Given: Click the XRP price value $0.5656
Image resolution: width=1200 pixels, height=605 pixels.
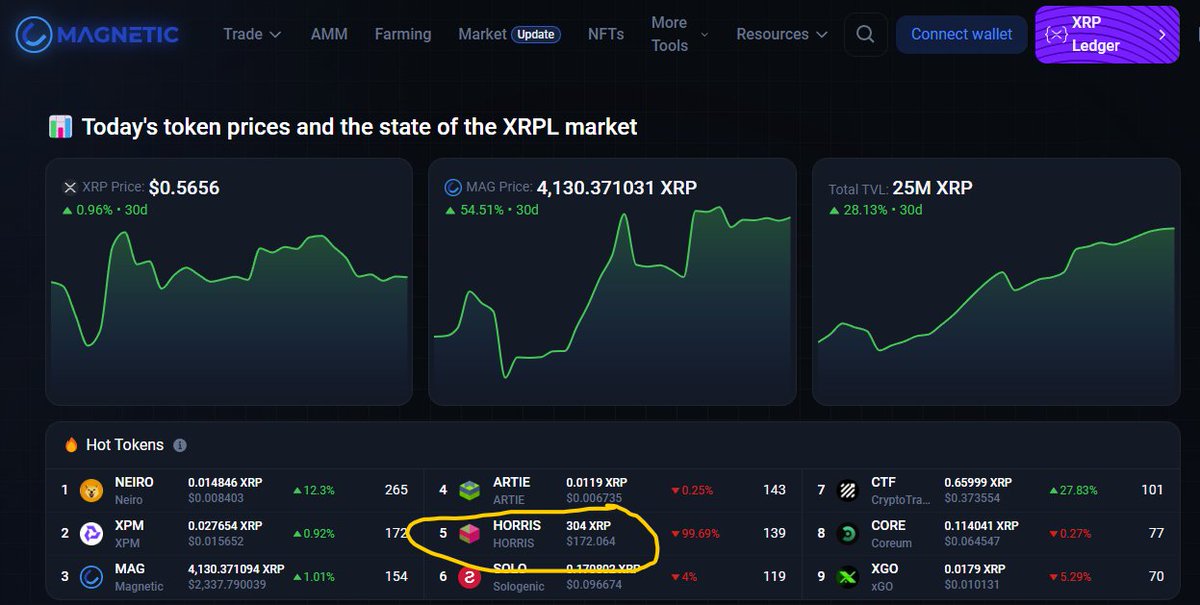Looking at the screenshot, I should pos(184,187).
